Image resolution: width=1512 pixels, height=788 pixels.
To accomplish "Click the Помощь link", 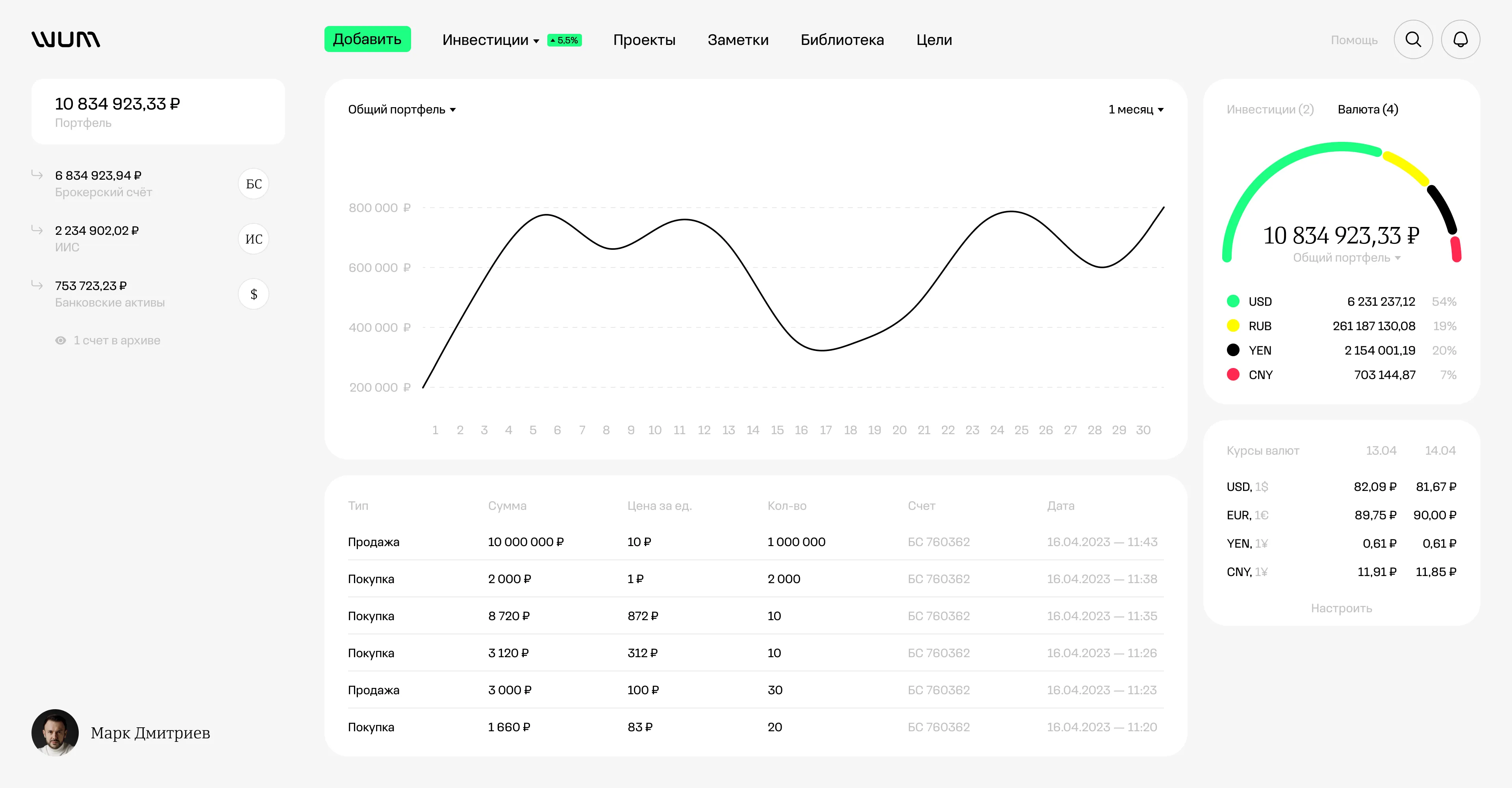I will coord(1354,40).
